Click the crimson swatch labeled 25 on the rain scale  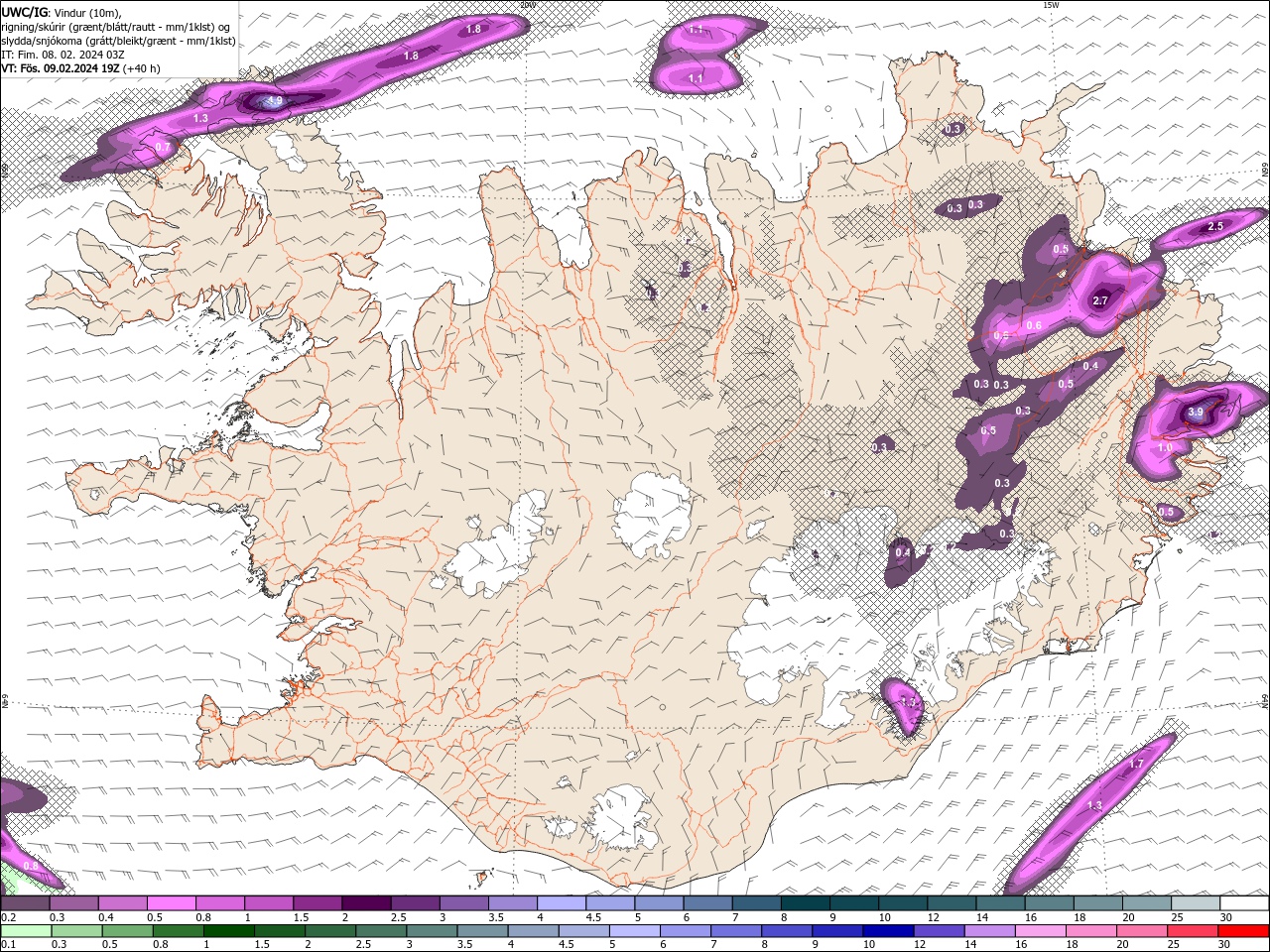point(1192,930)
